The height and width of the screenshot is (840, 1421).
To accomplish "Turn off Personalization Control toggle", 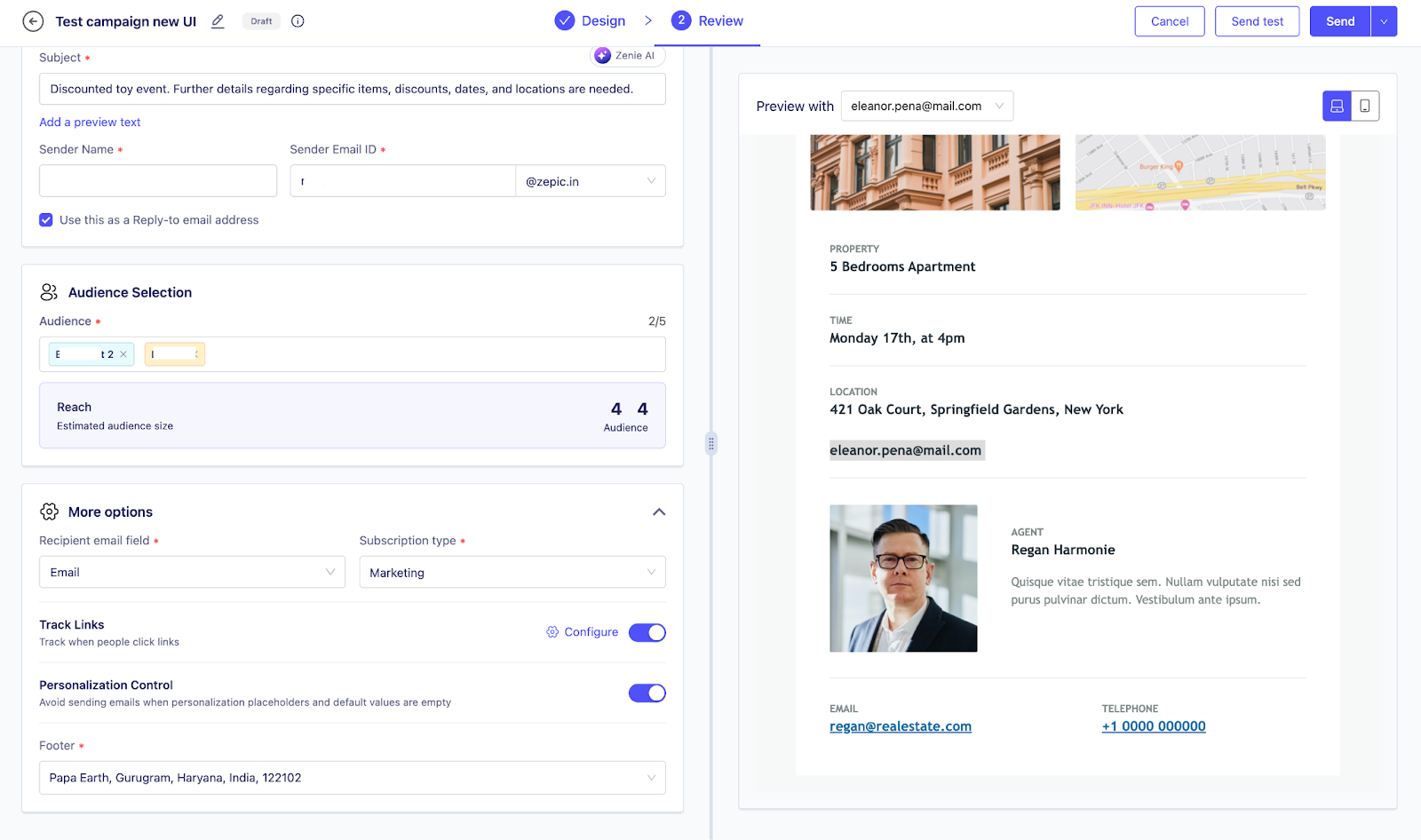I will coord(647,693).
